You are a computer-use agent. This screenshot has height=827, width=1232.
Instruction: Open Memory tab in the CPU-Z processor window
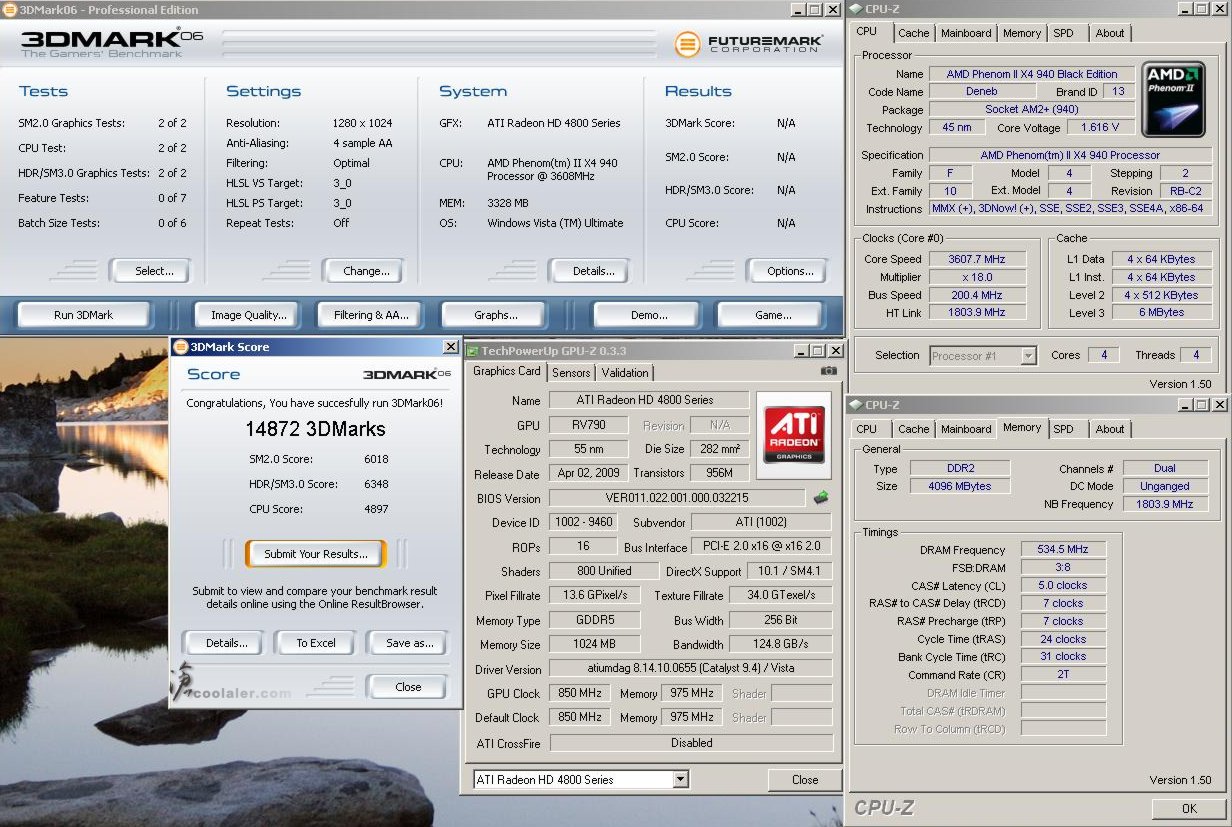pyautogui.click(x=1022, y=33)
